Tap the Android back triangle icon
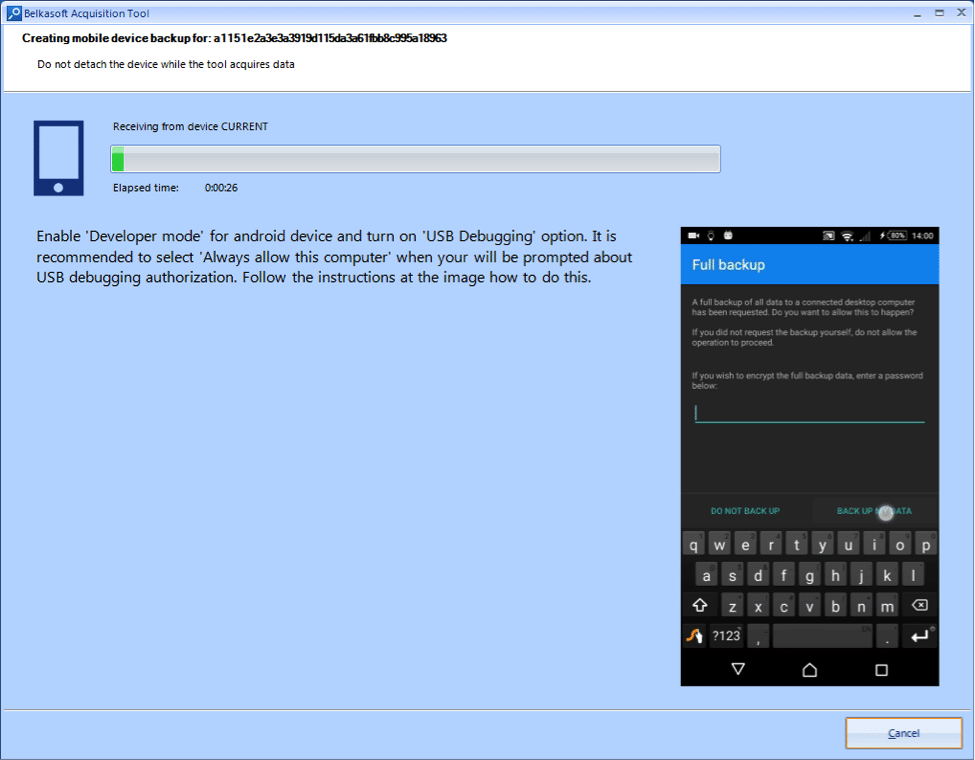The height and width of the screenshot is (760, 975). tap(738, 669)
